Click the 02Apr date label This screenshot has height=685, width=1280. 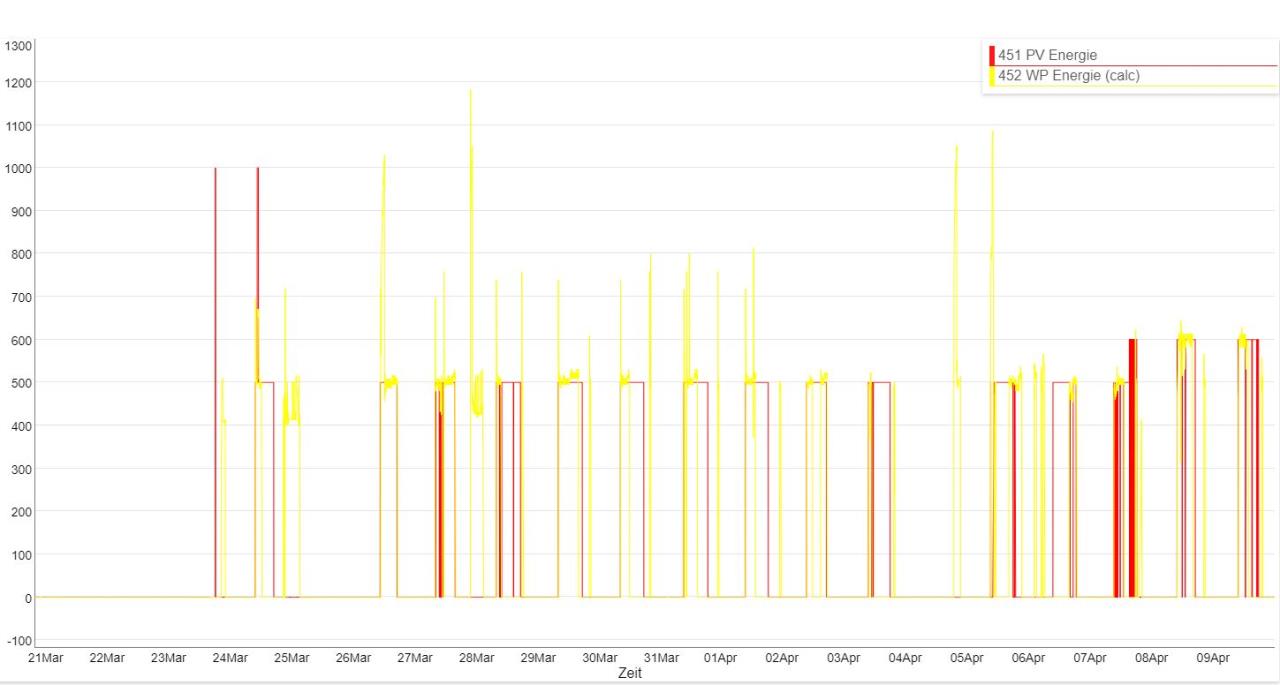click(x=782, y=658)
